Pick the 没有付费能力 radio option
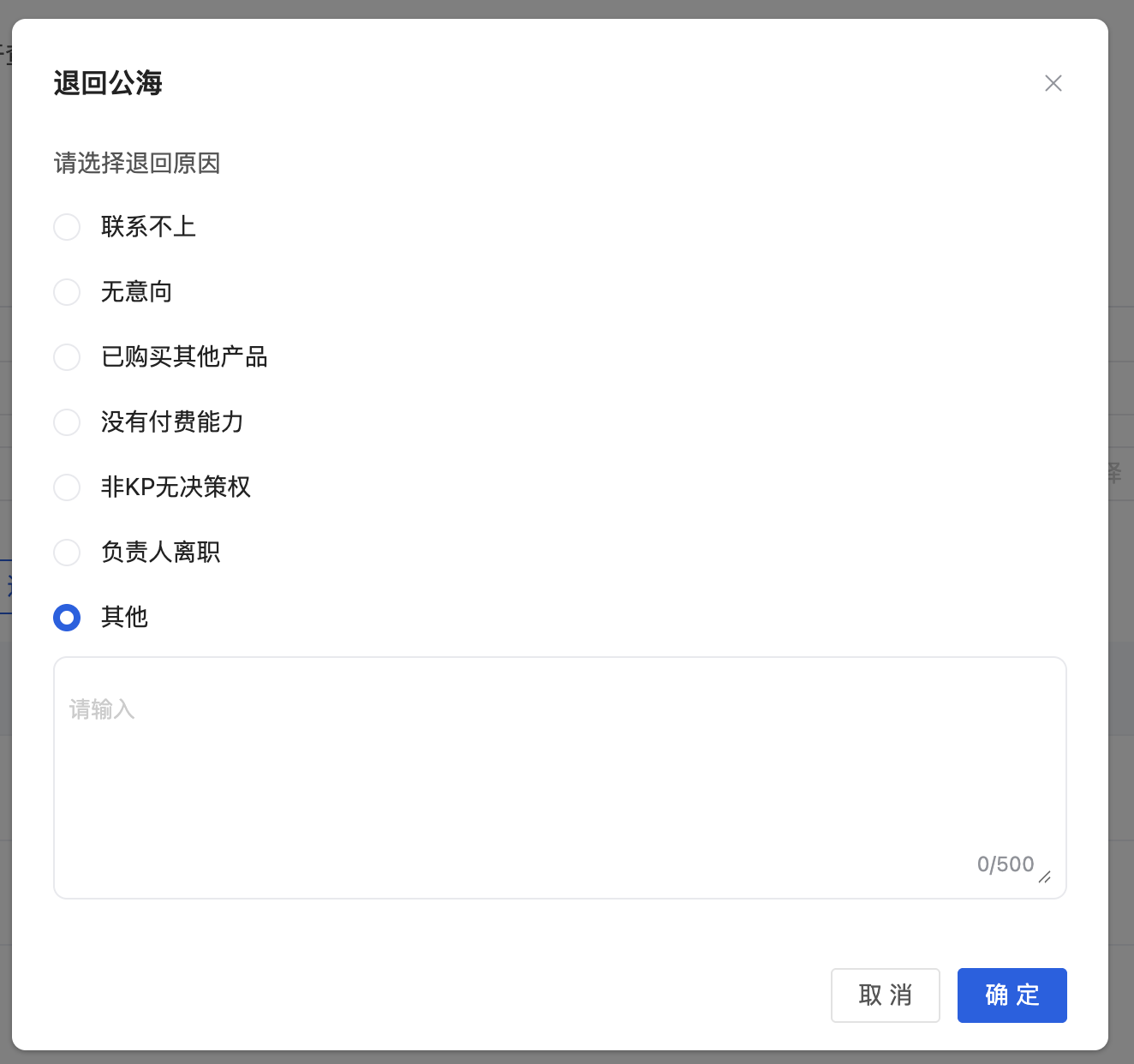The image size is (1134, 1064). [67, 422]
